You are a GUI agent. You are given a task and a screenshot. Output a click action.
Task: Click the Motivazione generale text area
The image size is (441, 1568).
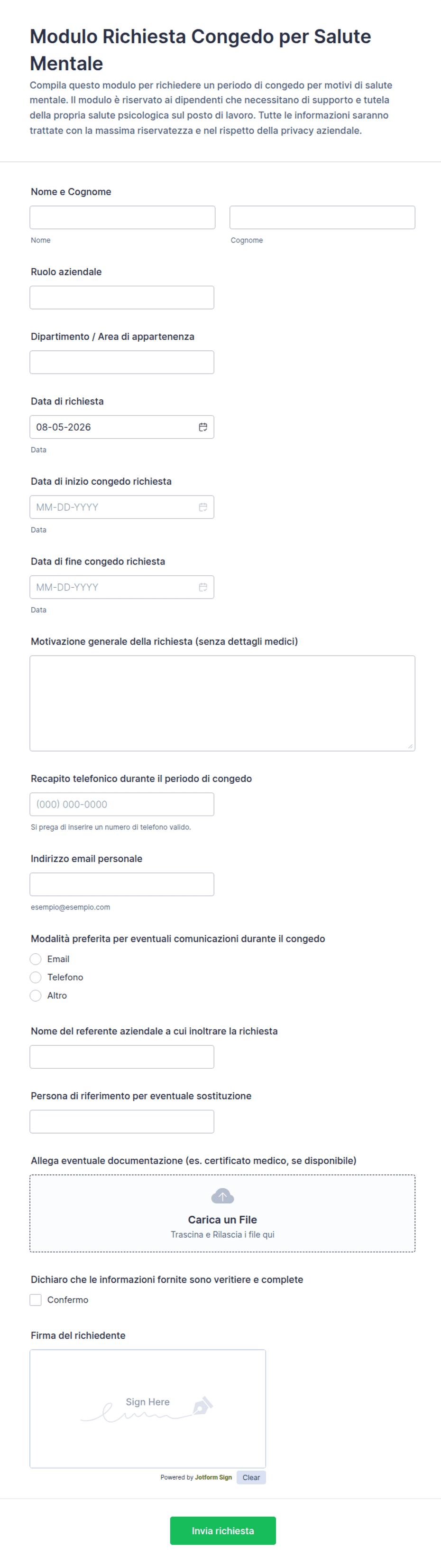click(x=222, y=703)
